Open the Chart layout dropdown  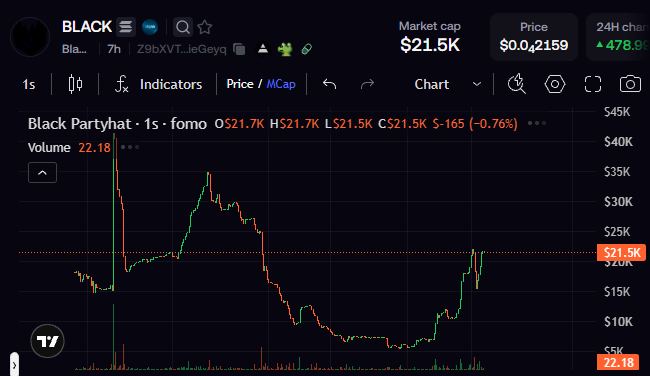tap(448, 84)
